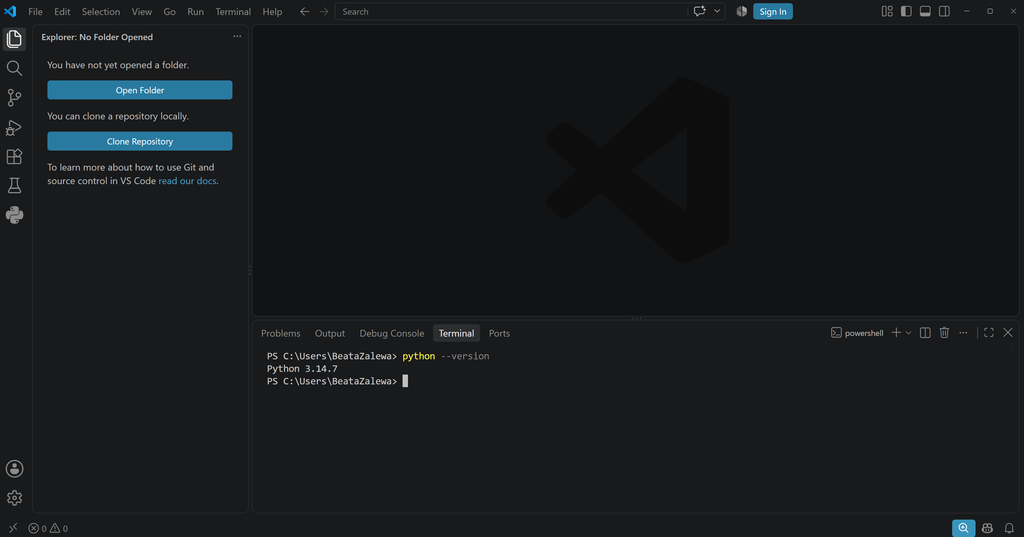
Task: Kill terminal with trash icon
Action: [x=944, y=333]
